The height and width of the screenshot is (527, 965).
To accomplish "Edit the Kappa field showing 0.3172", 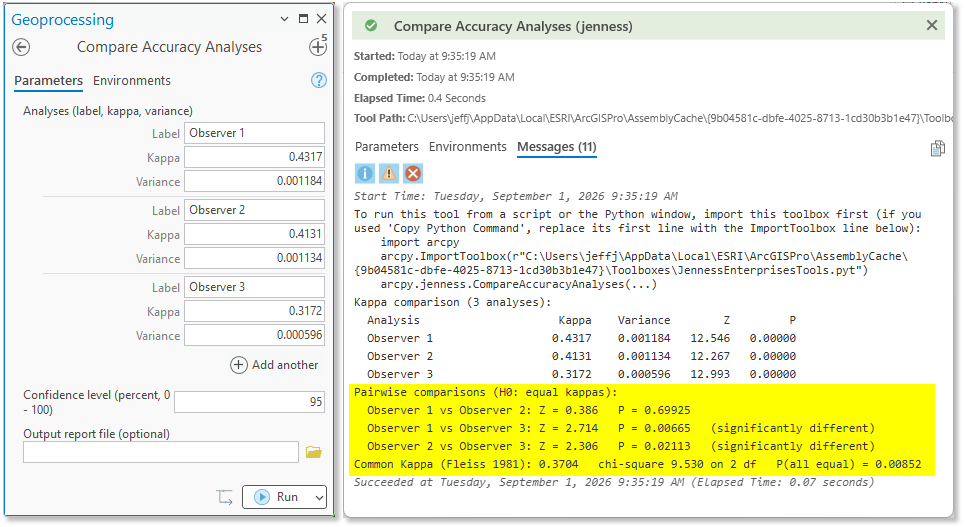I will tap(254, 311).
